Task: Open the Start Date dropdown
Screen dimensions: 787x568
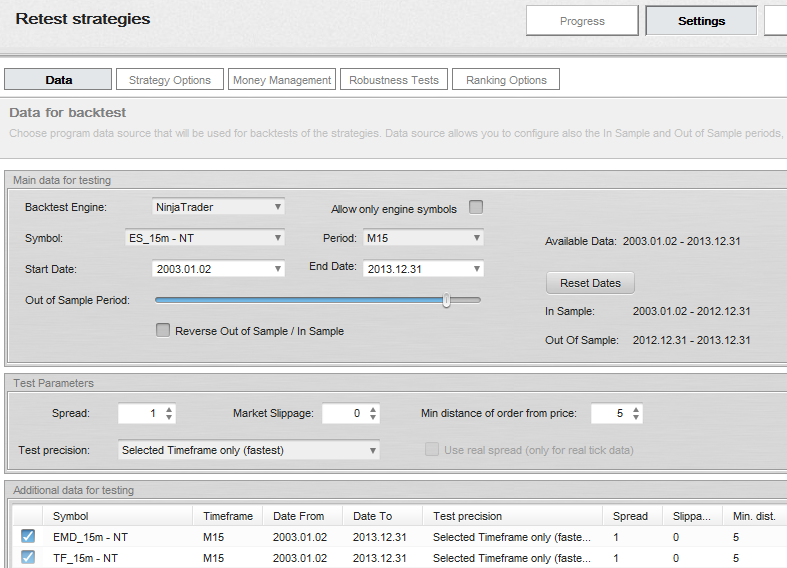Action: [x=218, y=269]
